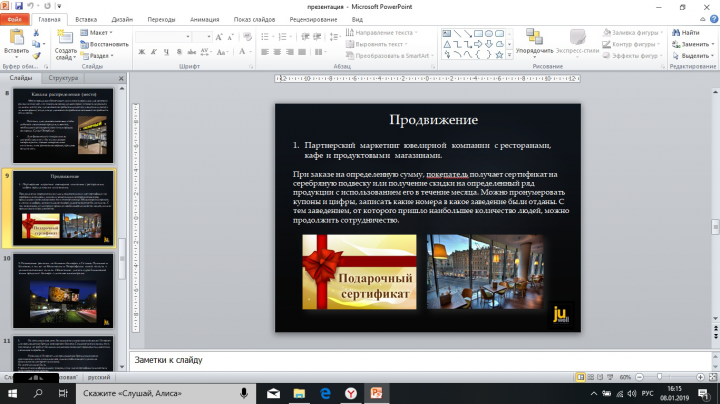Screen dimensions: 720x404
Task: Click the Save icon in quick access toolbar
Action: point(19,6)
